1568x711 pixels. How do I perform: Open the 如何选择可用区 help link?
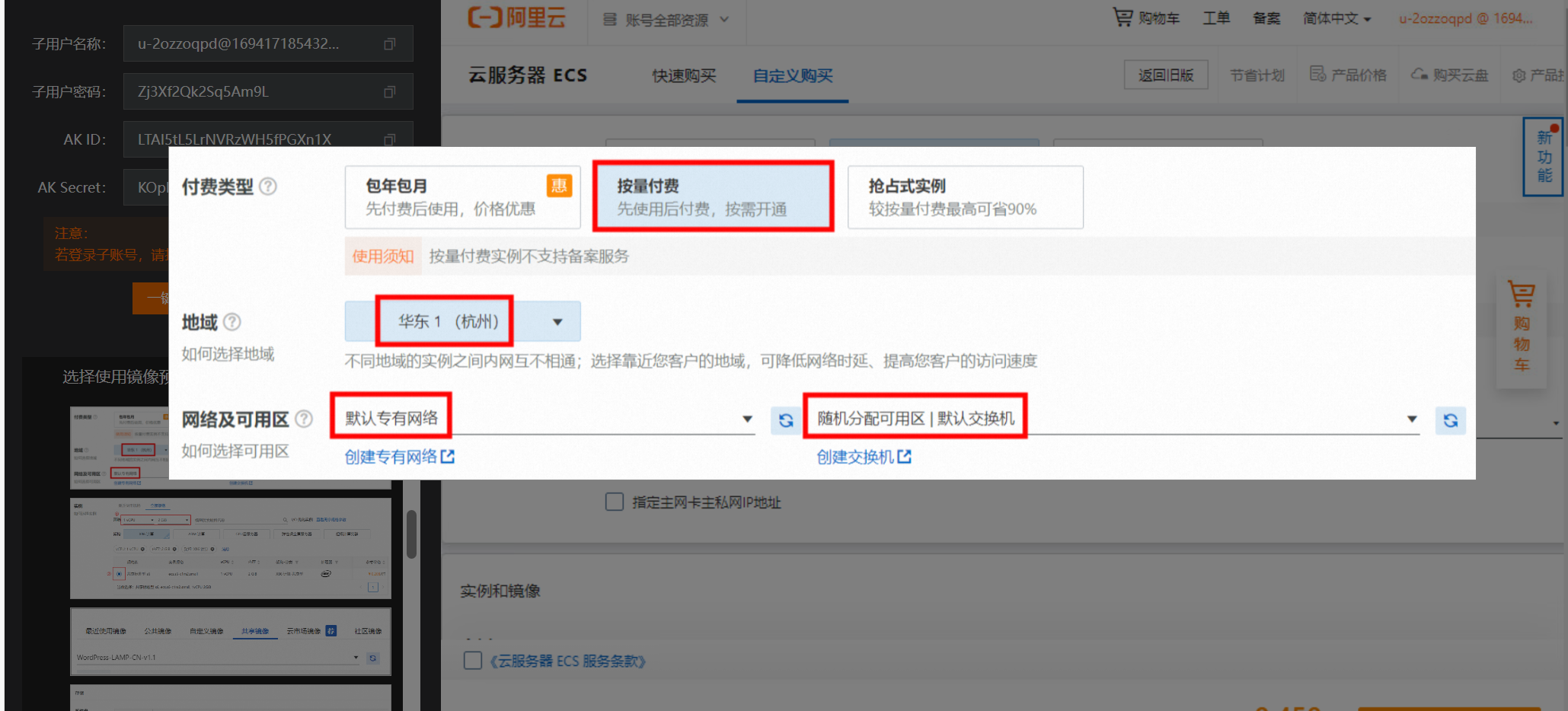coord(235,451)
